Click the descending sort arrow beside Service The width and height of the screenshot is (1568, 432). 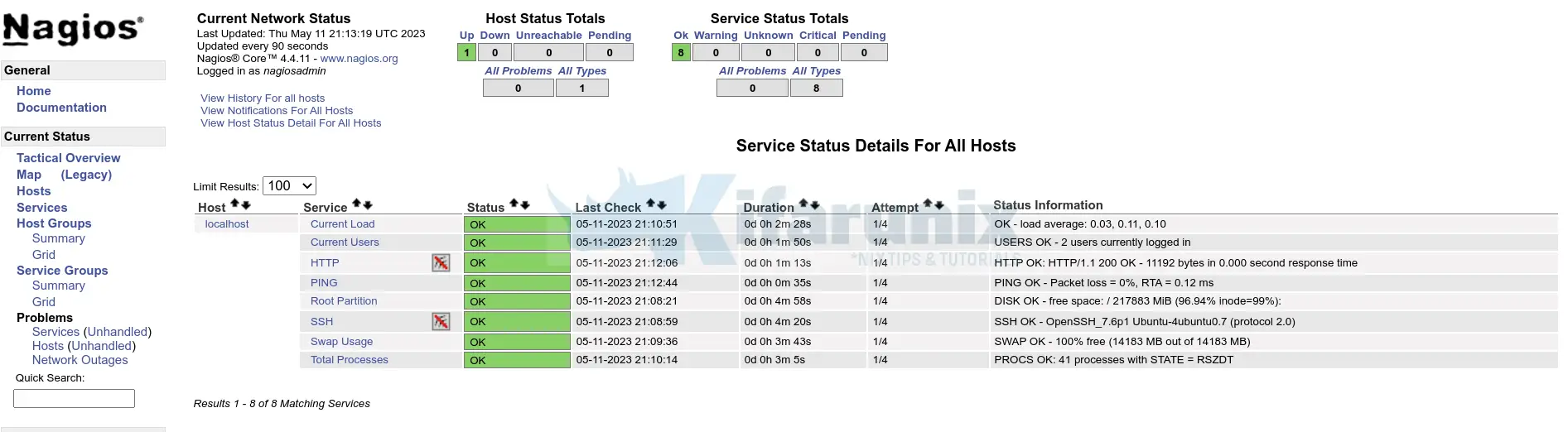368,204
